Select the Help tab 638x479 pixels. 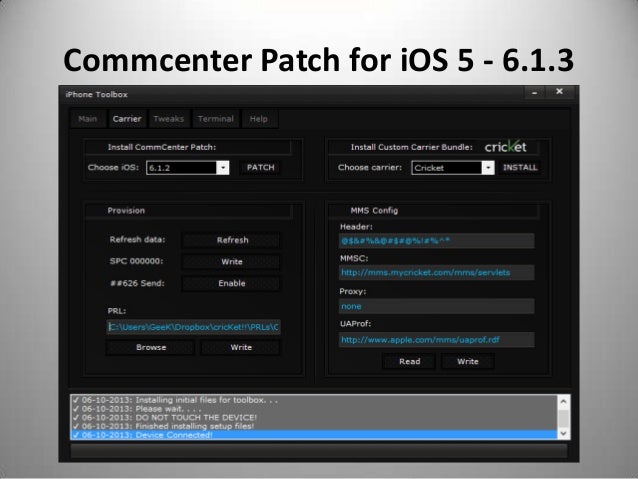click(258, 119)
